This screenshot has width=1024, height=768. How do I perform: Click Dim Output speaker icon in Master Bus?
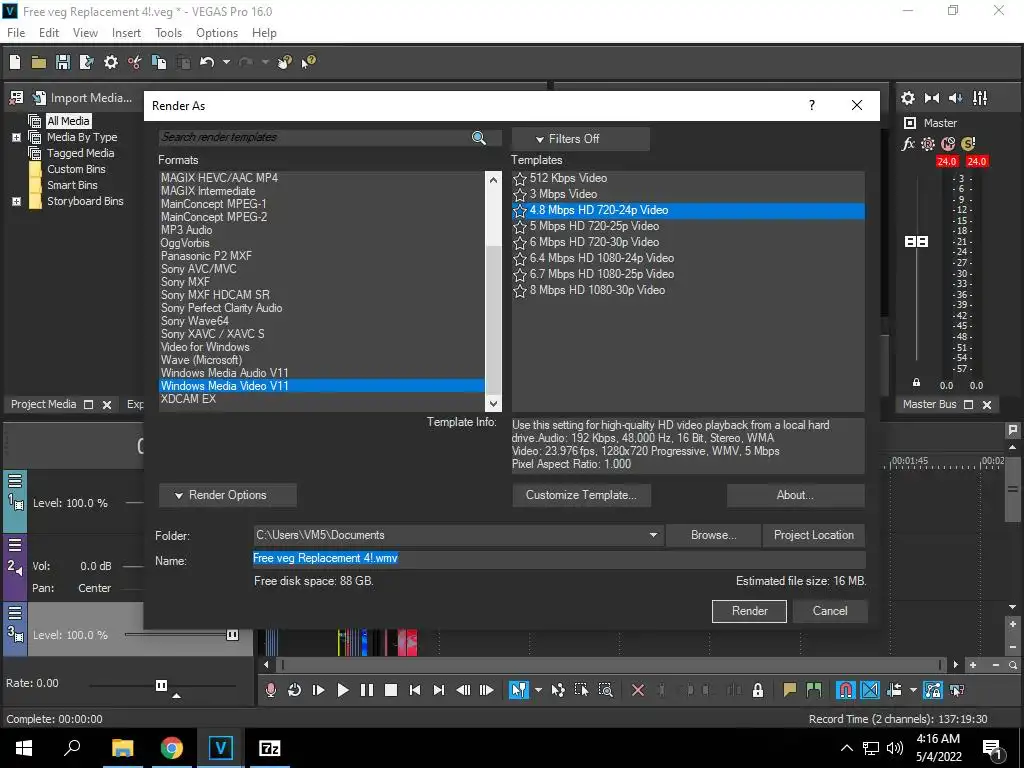point(955,98)
